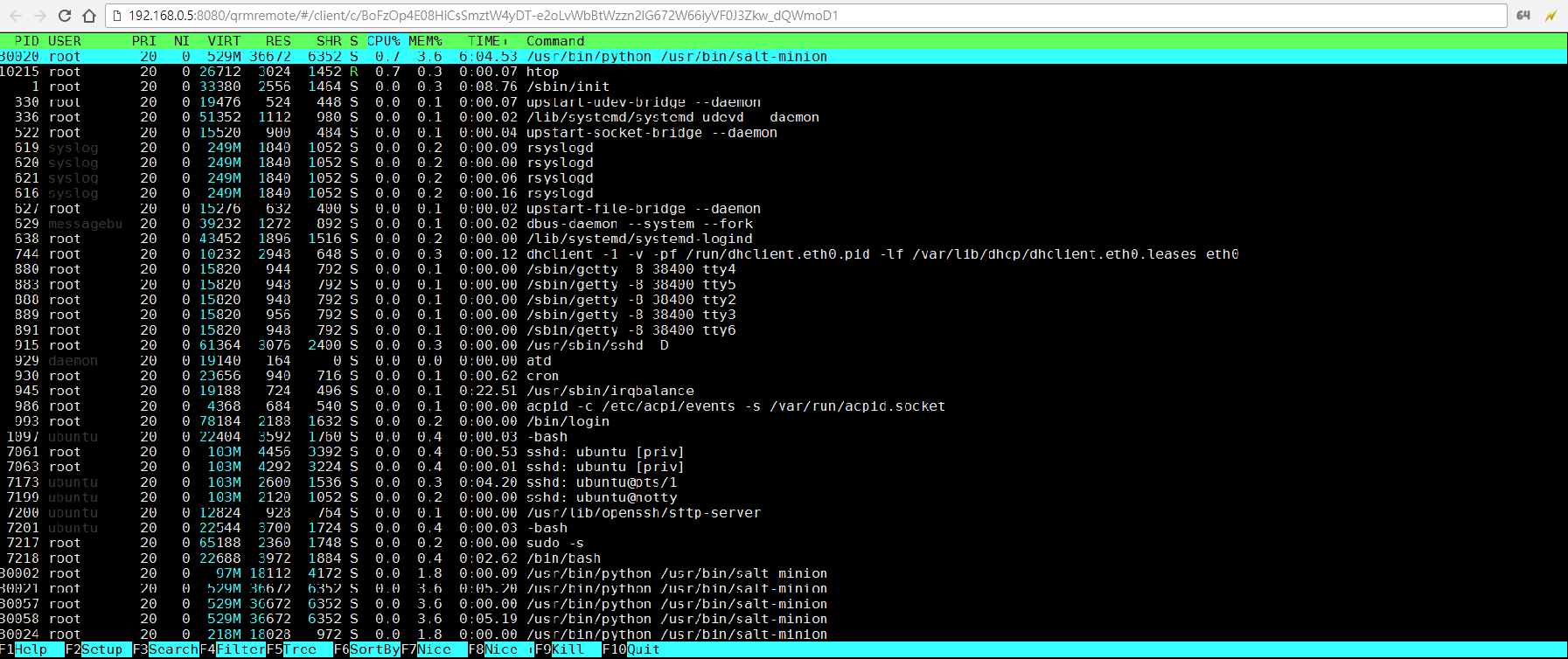Focus the address bar URL field
The height and width of the screenshot is (659, 1568).
(787, 16)
